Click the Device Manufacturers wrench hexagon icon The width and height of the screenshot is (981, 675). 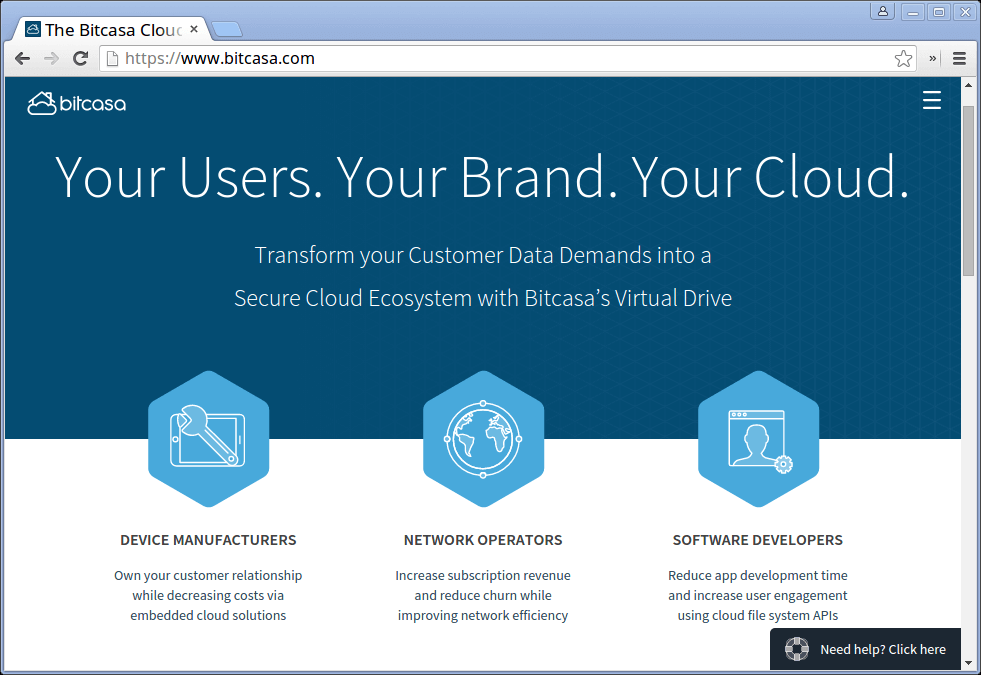coord(208,439)
